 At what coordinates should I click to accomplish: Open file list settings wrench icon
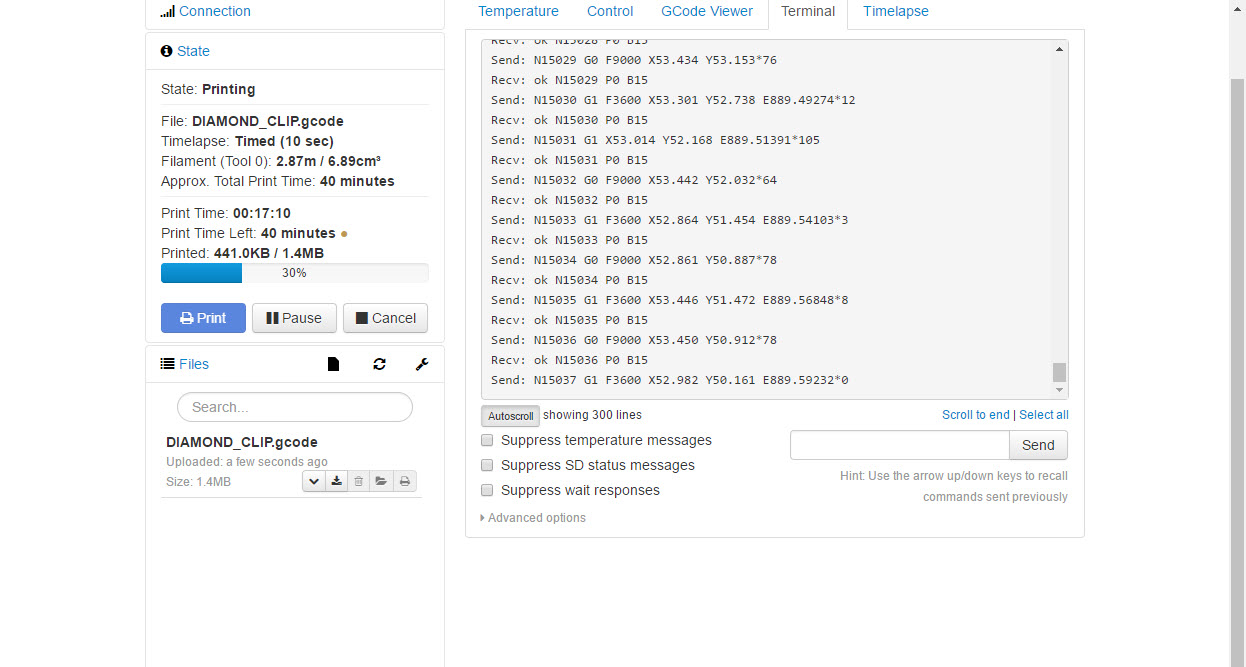click(422, 365)
